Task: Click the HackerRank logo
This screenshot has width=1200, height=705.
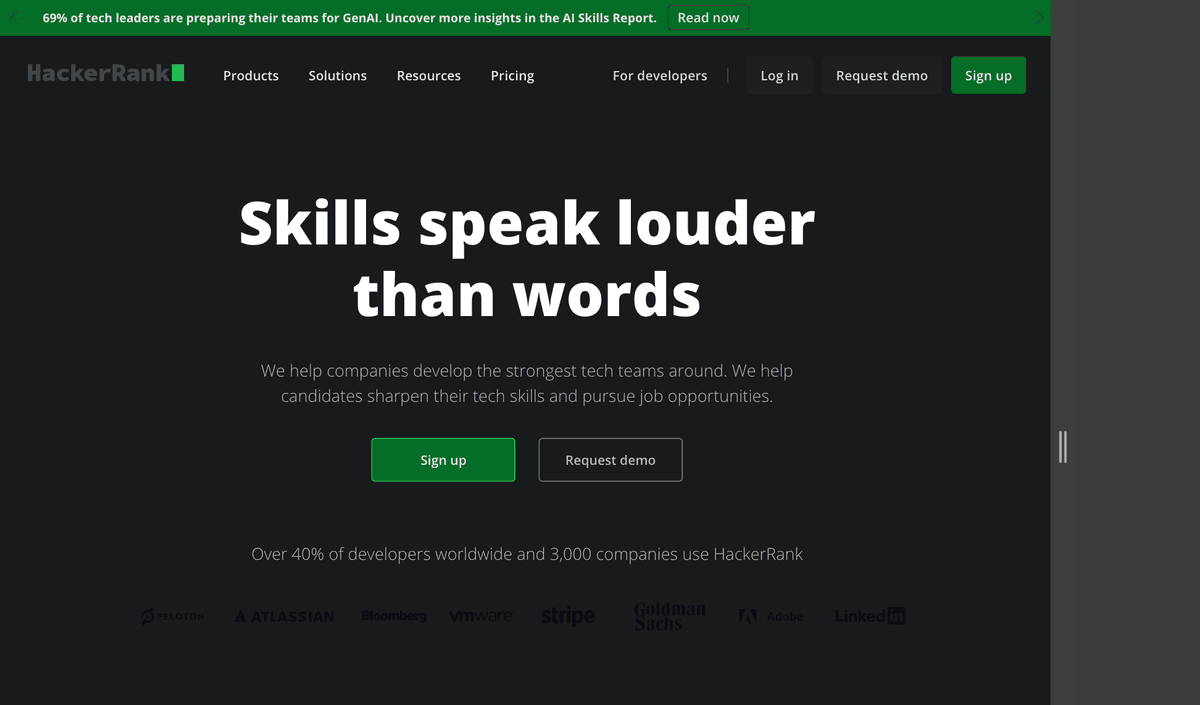Action: (105, 72)
